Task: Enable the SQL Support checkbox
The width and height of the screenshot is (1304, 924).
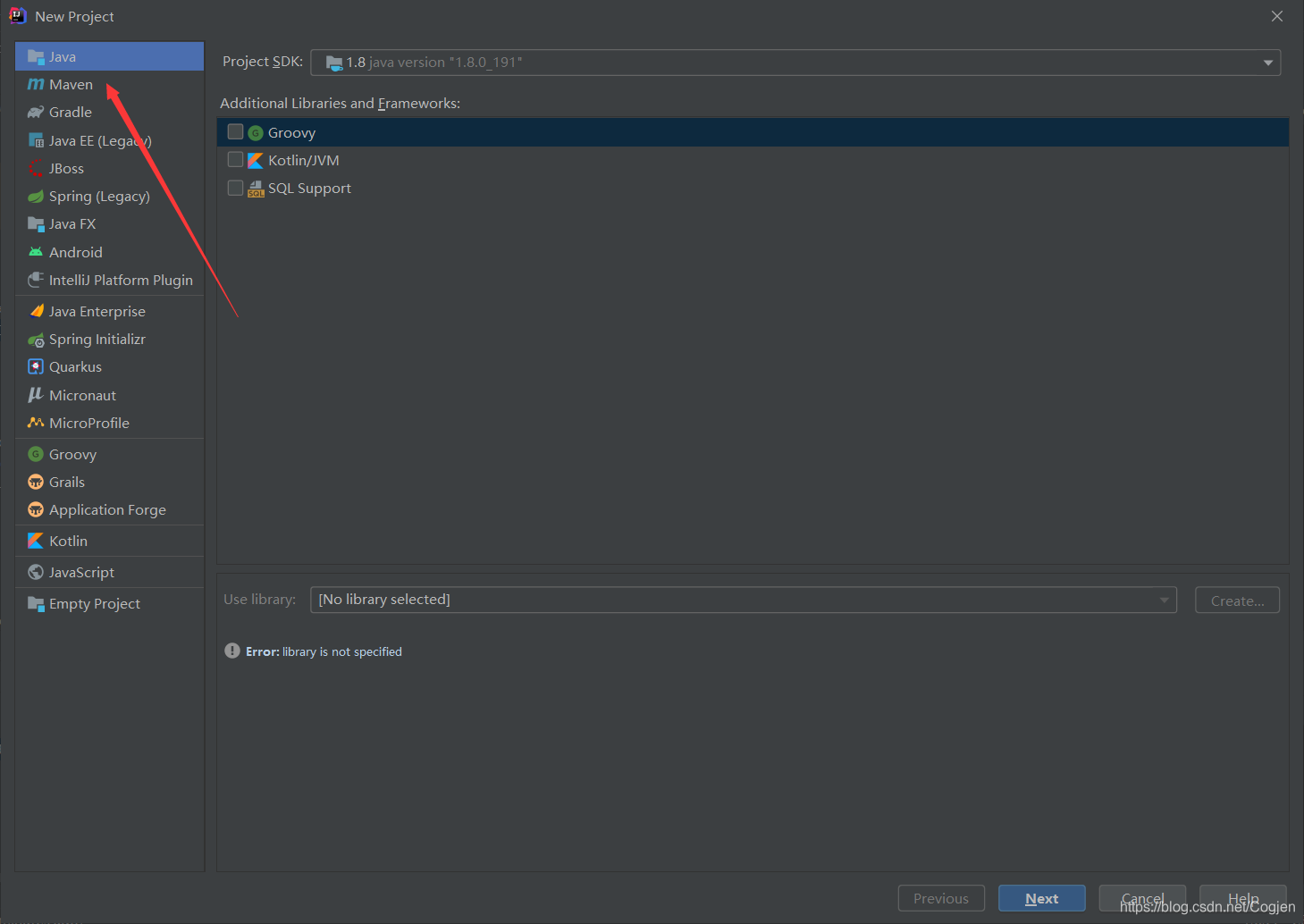Action: pos(236,188)
